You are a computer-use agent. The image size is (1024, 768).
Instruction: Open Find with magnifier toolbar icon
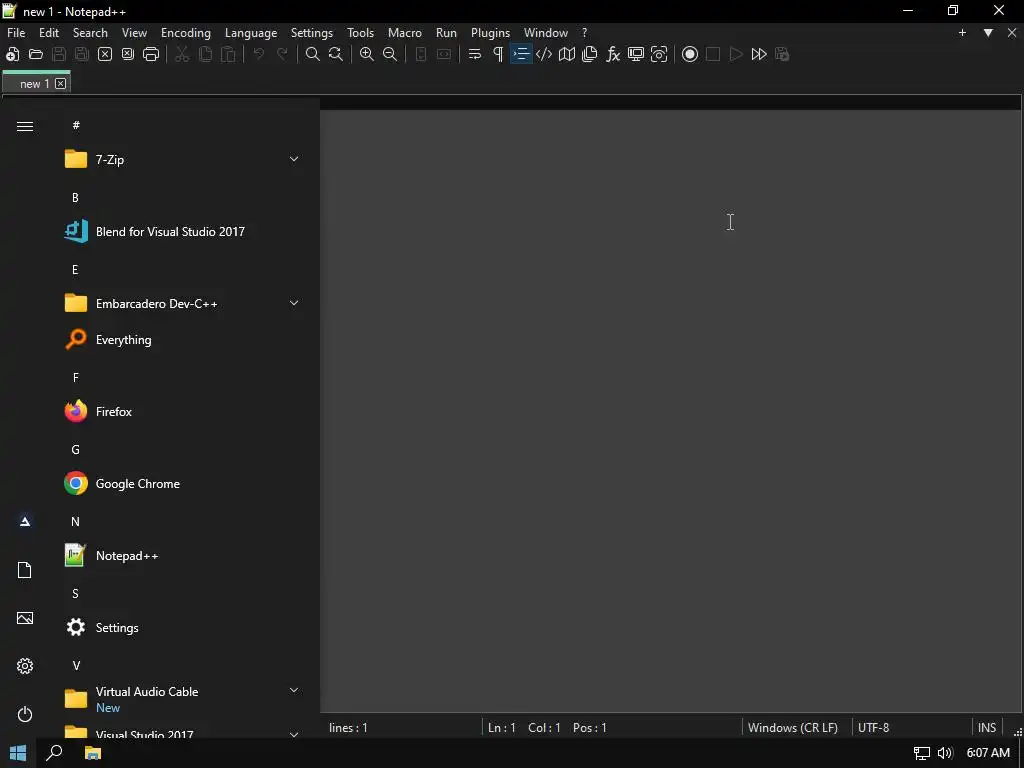[313, 54]
